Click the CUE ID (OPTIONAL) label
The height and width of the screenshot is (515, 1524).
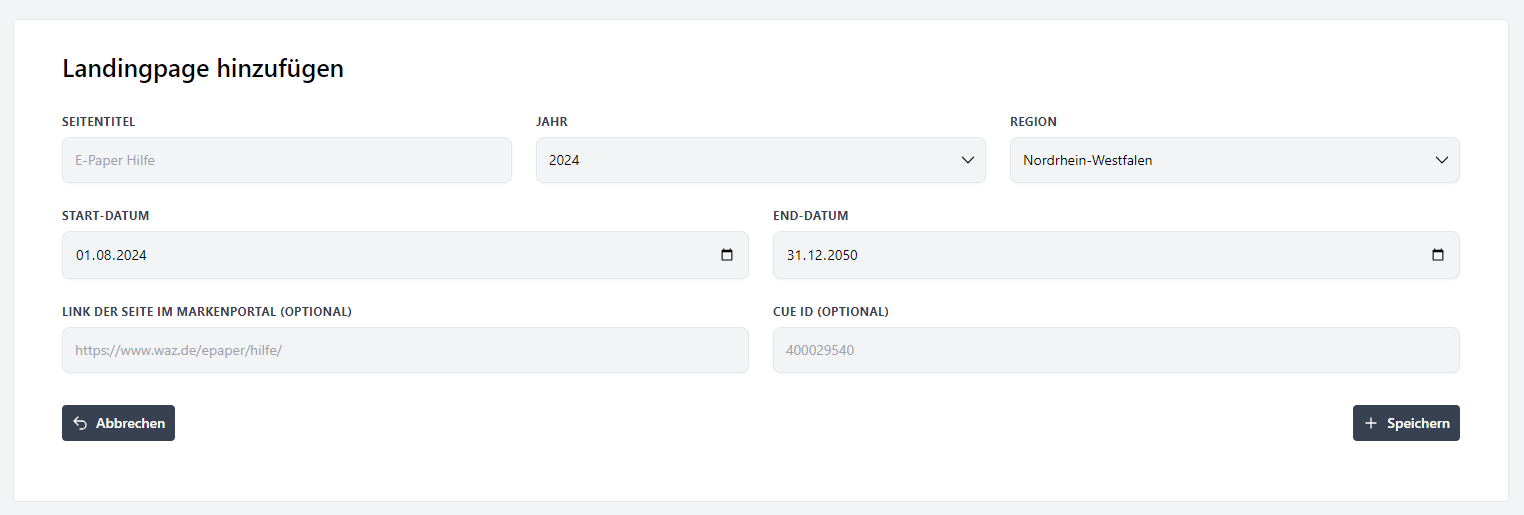click(x=830, y=311)
